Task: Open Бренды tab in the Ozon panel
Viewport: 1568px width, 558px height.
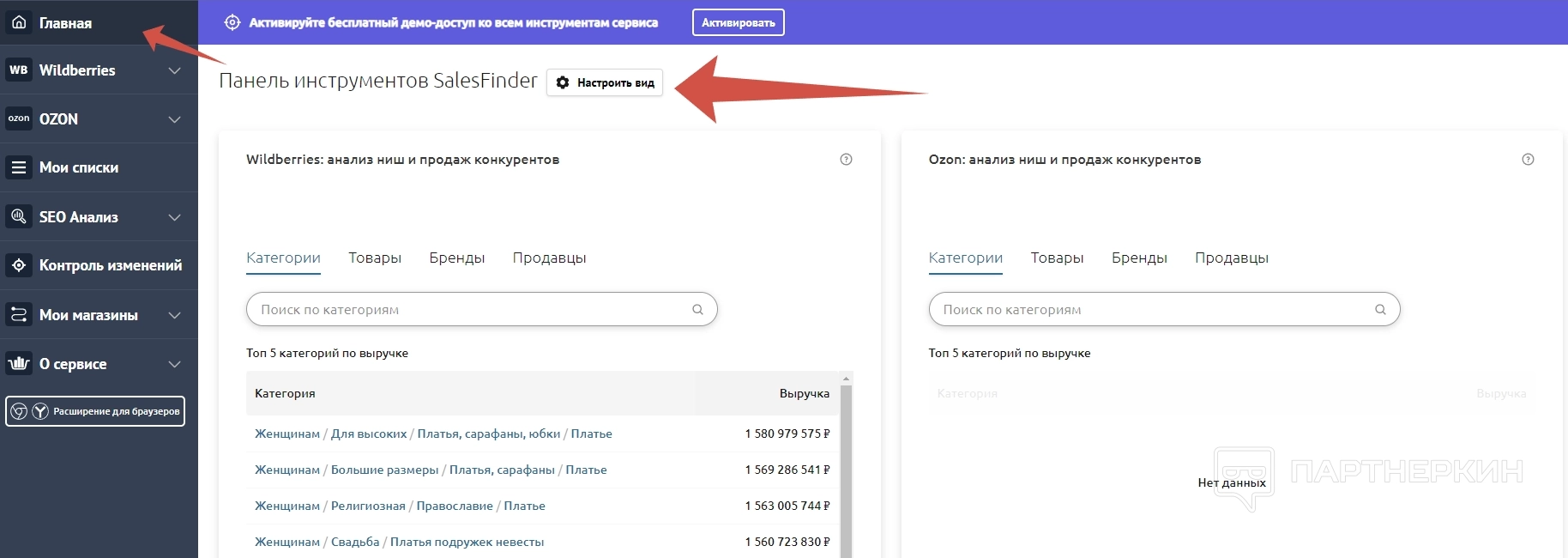Action: [1139, 258]
